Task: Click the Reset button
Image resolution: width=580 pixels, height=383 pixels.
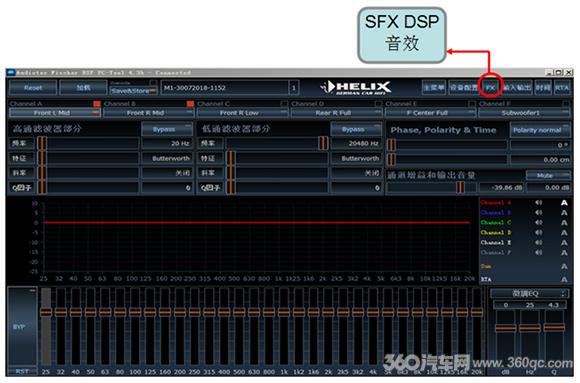Action: click(x=33, y=88)
